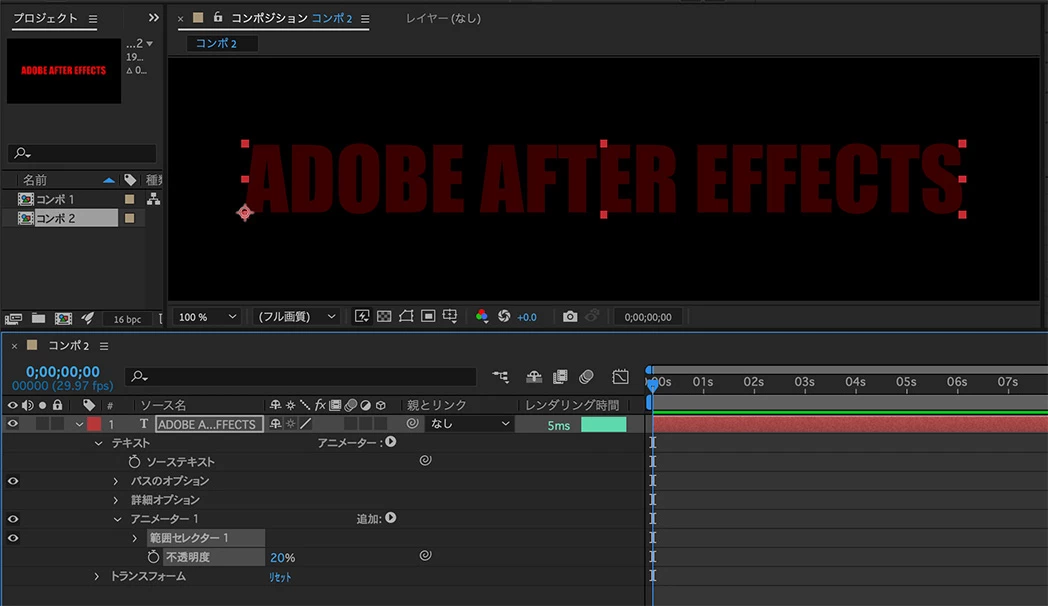Viewport: 1048px width, 606px height.
Task: Click the 01s mark on the time ruler
Action: pos(702,382)
